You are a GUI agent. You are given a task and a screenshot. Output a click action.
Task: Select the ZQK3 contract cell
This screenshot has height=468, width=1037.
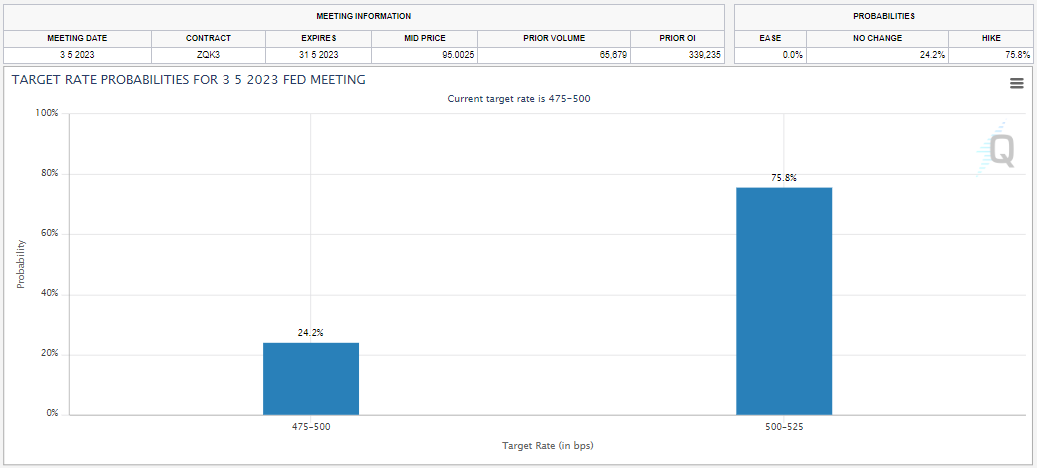209,56
